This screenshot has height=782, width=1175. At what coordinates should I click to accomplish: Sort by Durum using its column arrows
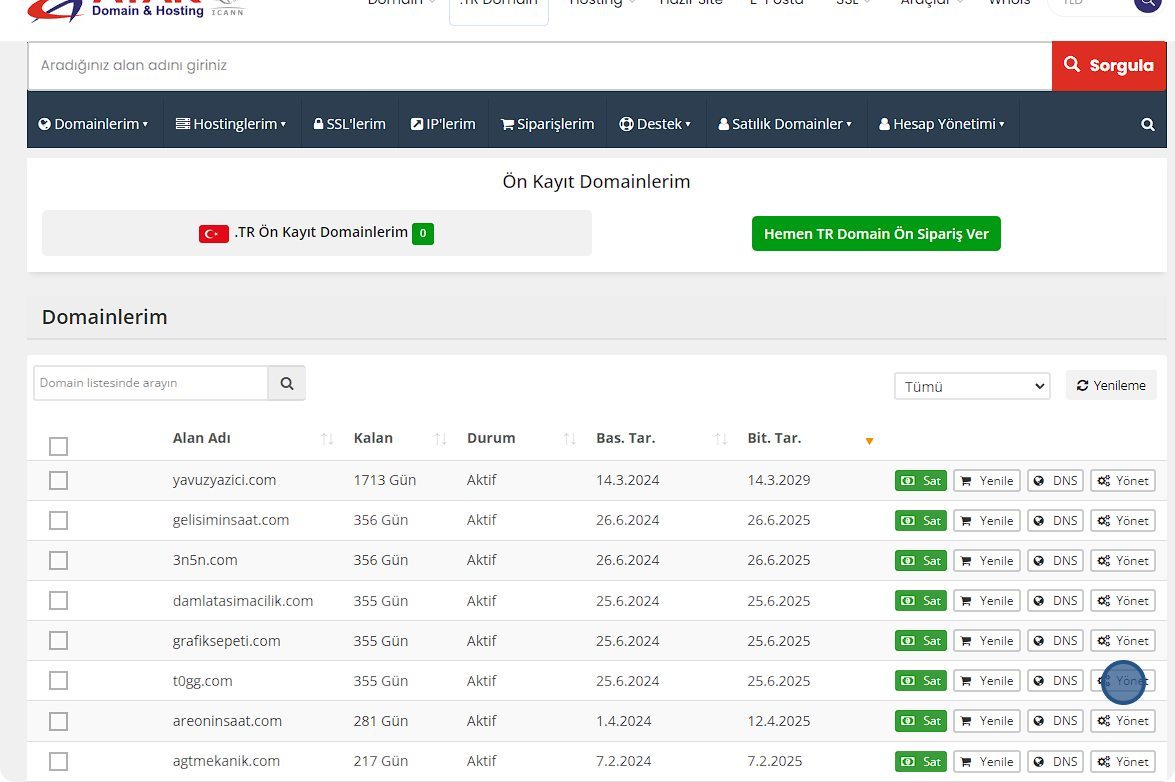[570, 439]
